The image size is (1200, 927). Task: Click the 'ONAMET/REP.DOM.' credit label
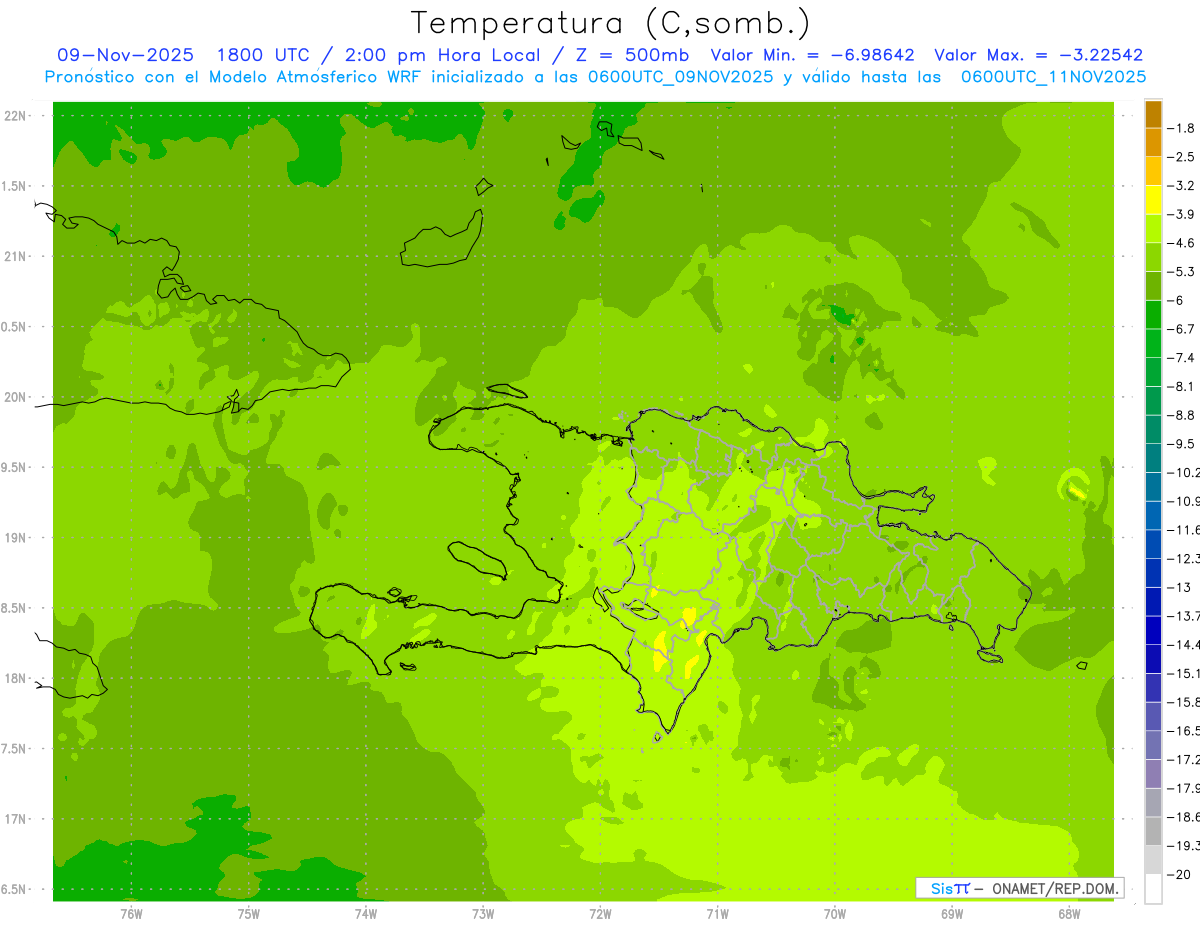point(1055,888)
